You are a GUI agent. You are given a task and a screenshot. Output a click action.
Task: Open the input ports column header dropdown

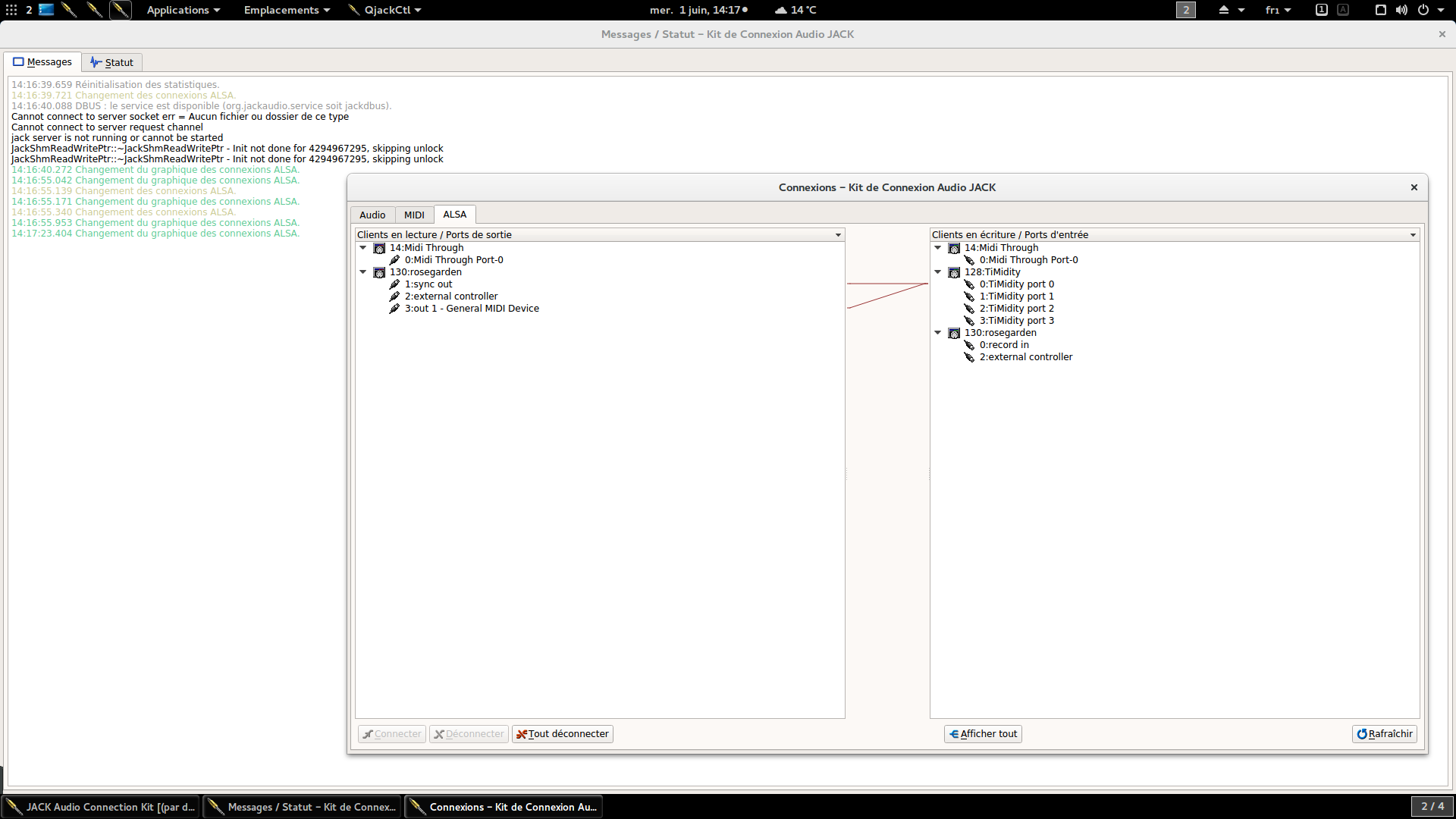tap(1413, 235)
